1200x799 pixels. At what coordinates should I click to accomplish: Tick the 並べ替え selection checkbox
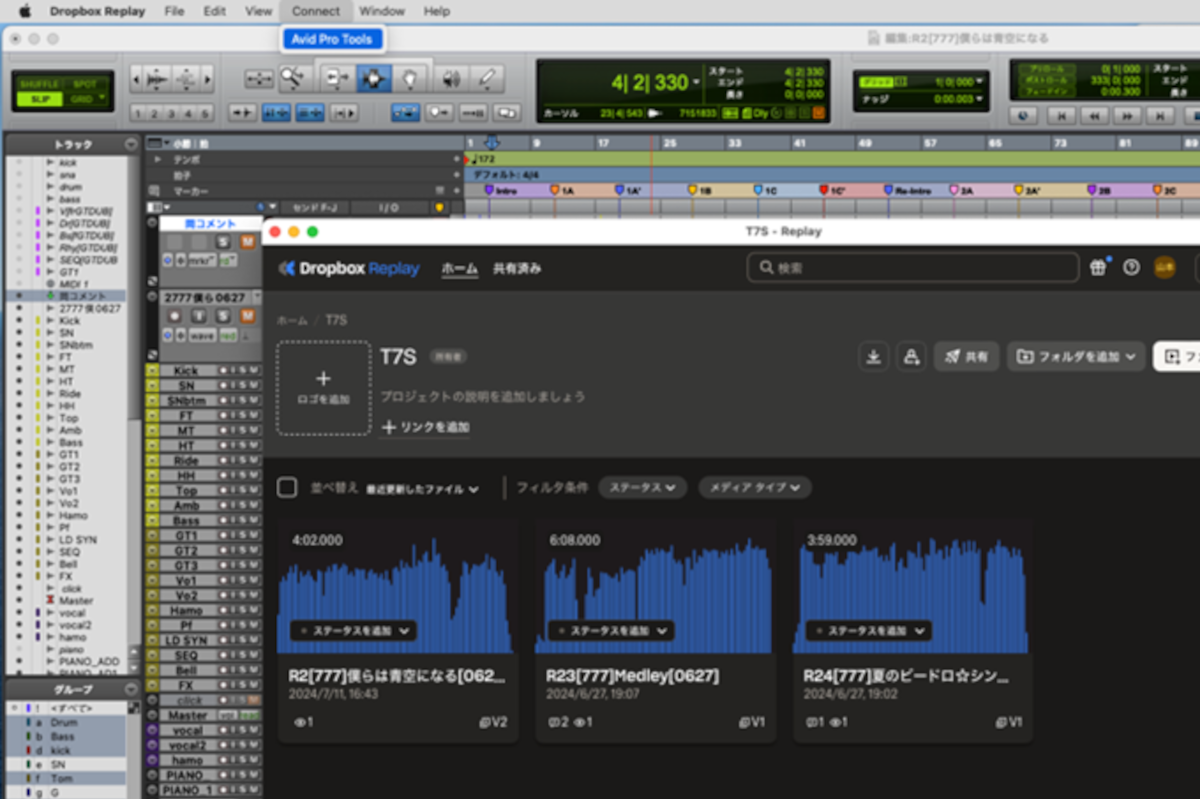pos(287,487)
